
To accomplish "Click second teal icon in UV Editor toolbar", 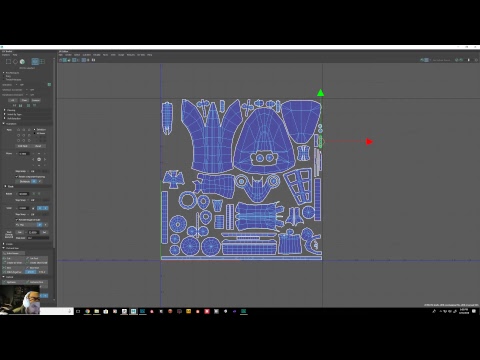I will tap(65, 60).
